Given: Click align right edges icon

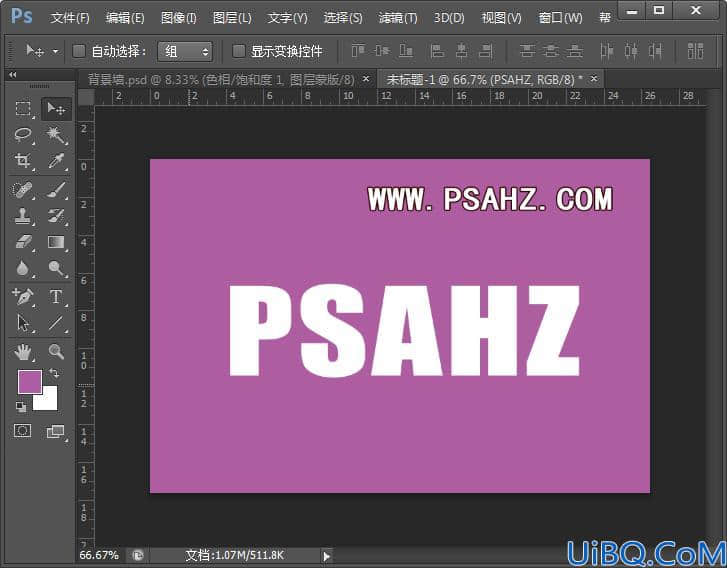Looking at the screenshot, I should [485, 51].
